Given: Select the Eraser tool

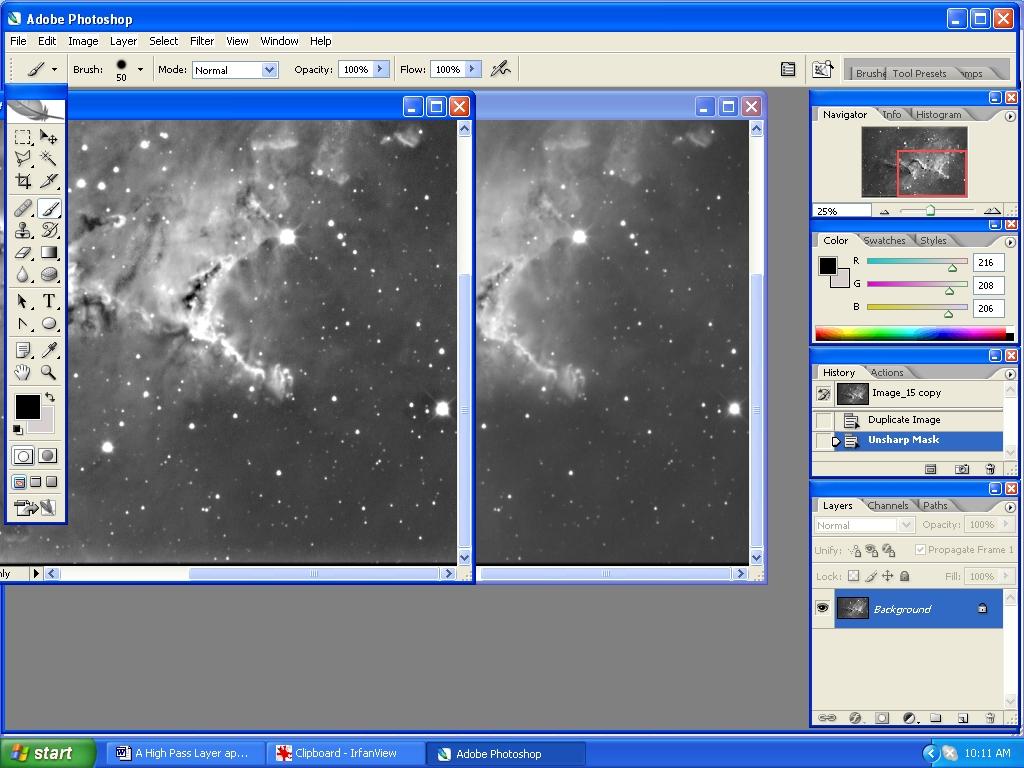Looking at the screenshot, I should (x=23, y=252).
